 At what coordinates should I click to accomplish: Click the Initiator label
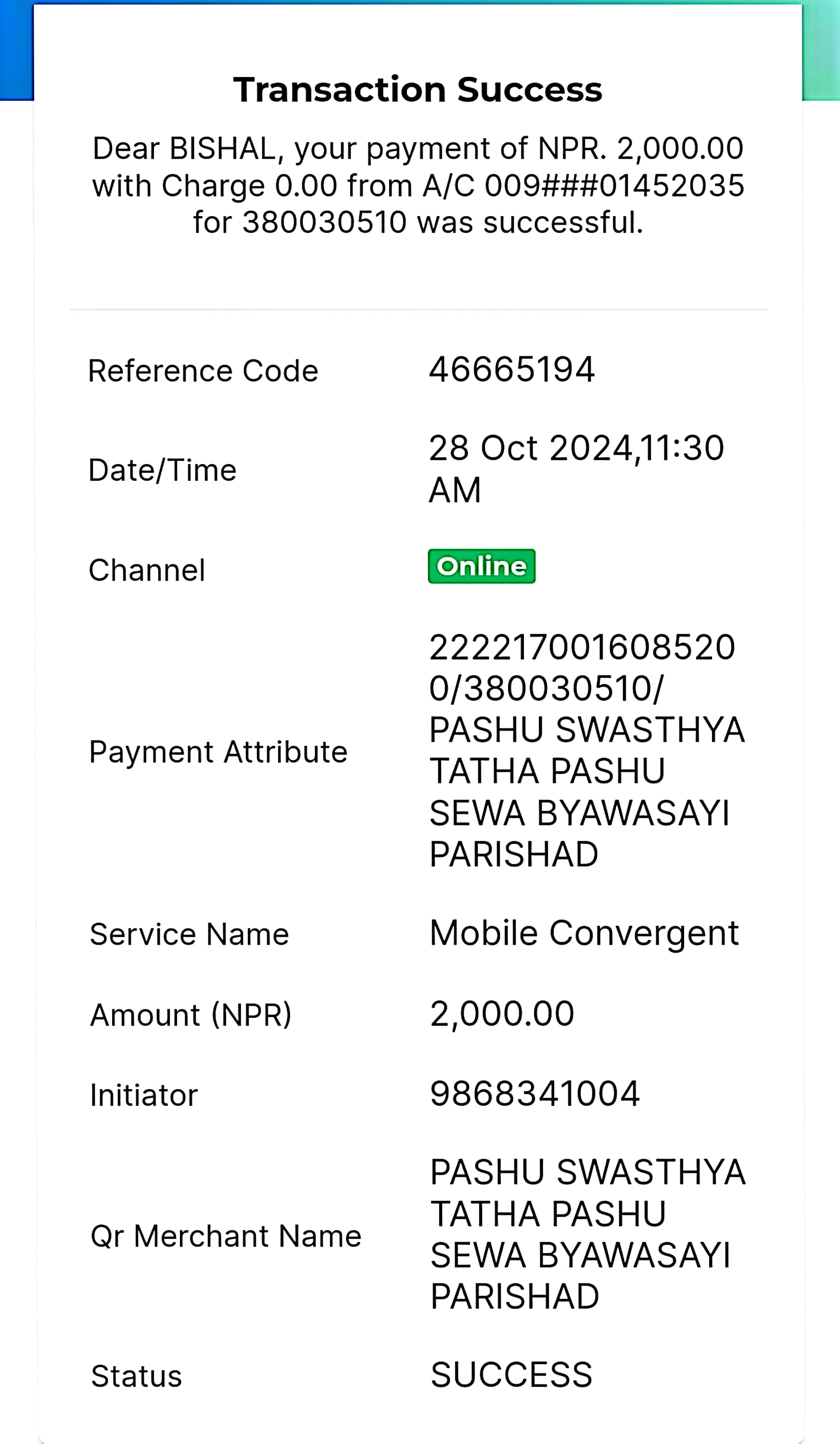pyautogui.click(x=144, y=1096)
